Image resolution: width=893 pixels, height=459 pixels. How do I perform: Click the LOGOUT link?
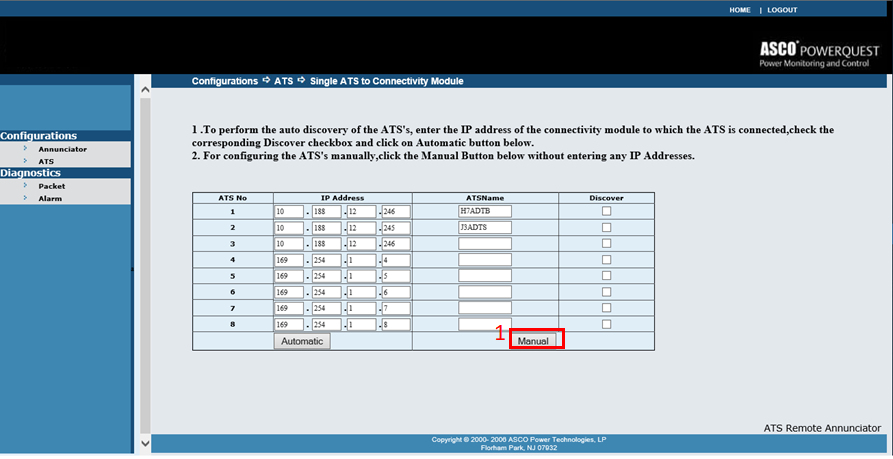[x=782, y=10]
